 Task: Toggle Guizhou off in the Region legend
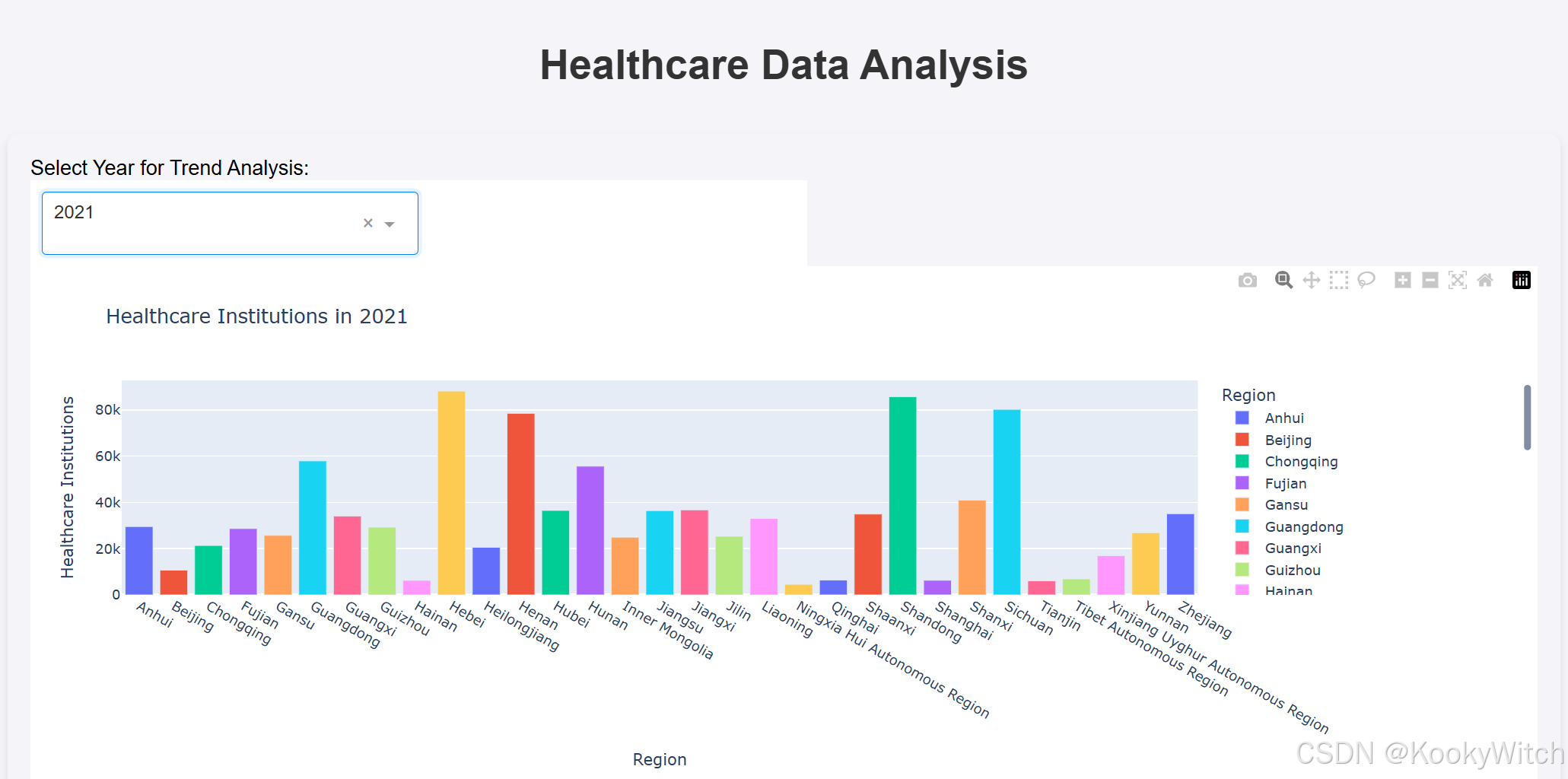point(1293,570)
